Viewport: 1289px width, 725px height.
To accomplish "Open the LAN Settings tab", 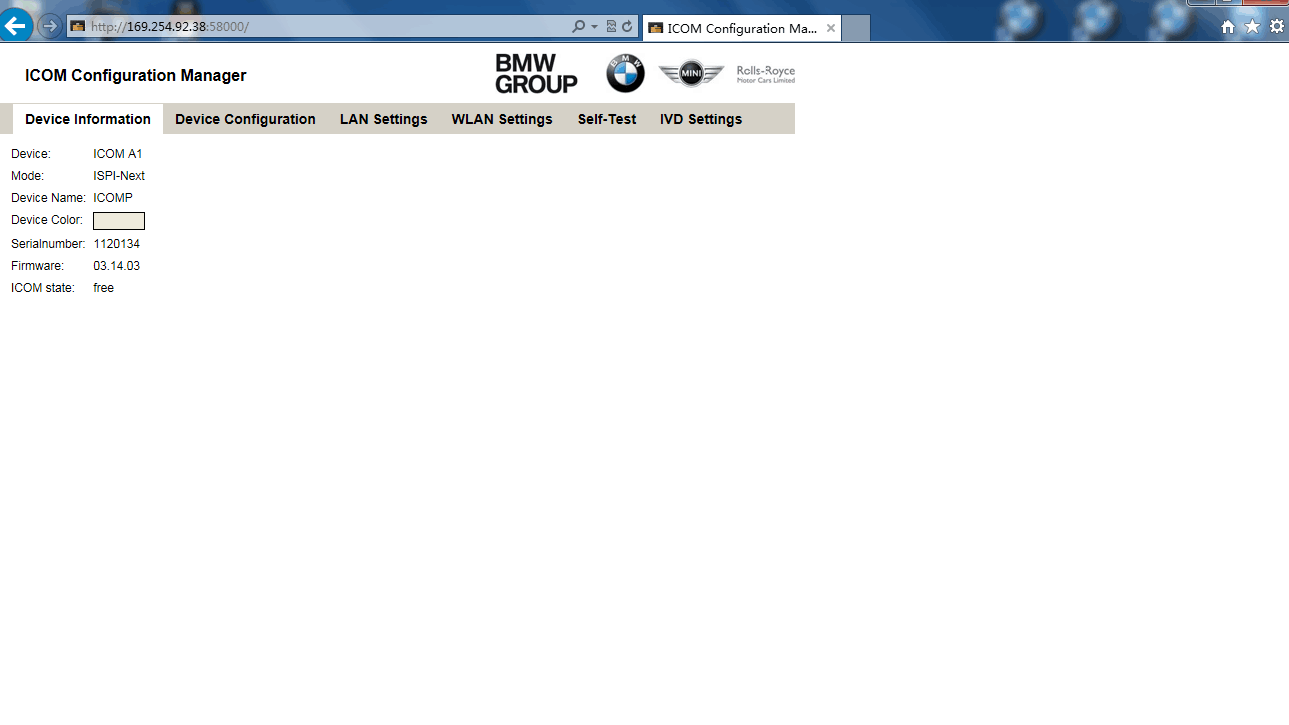I will point(384,119).
